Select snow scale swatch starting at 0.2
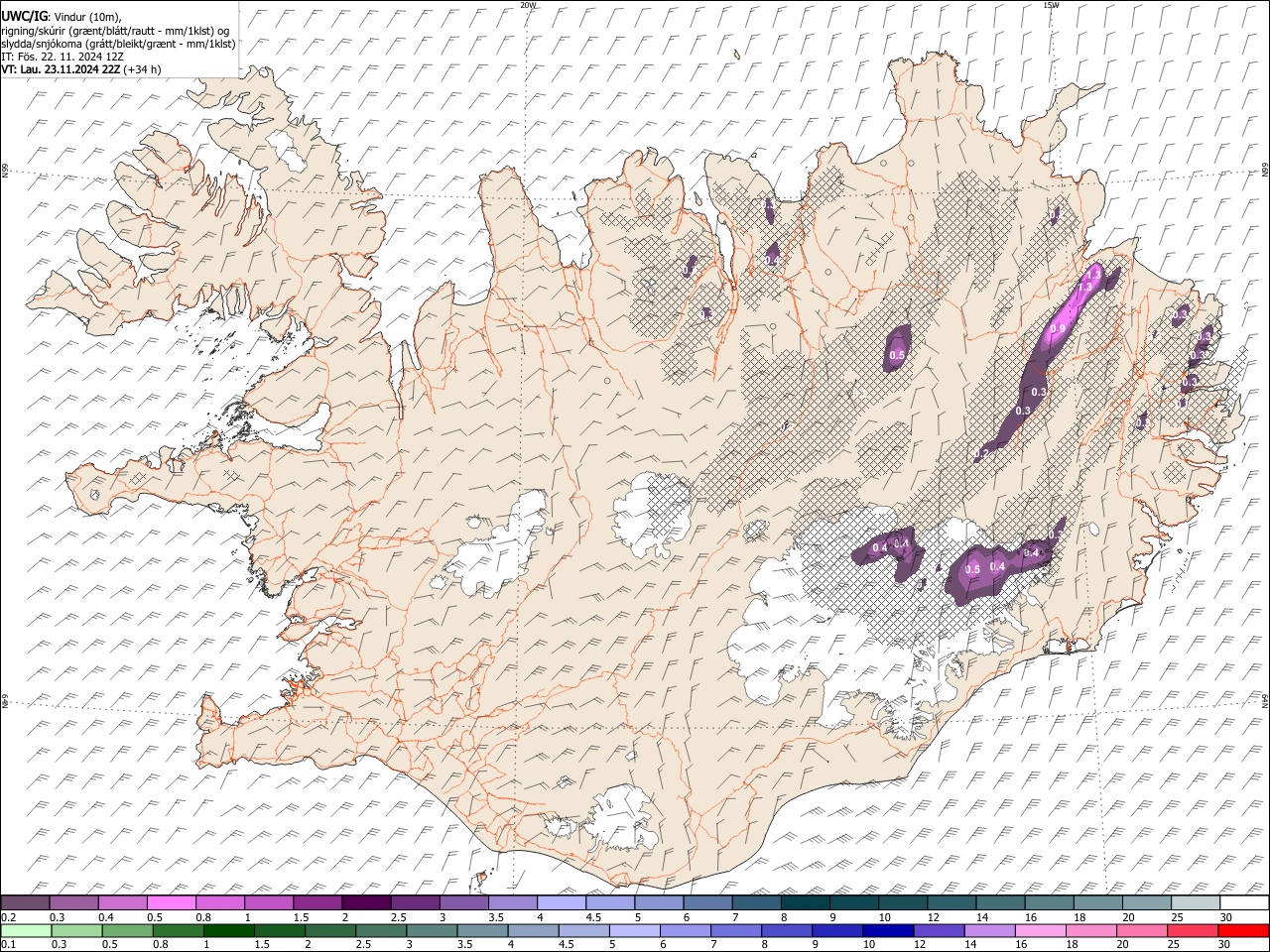 pos(25,902)
